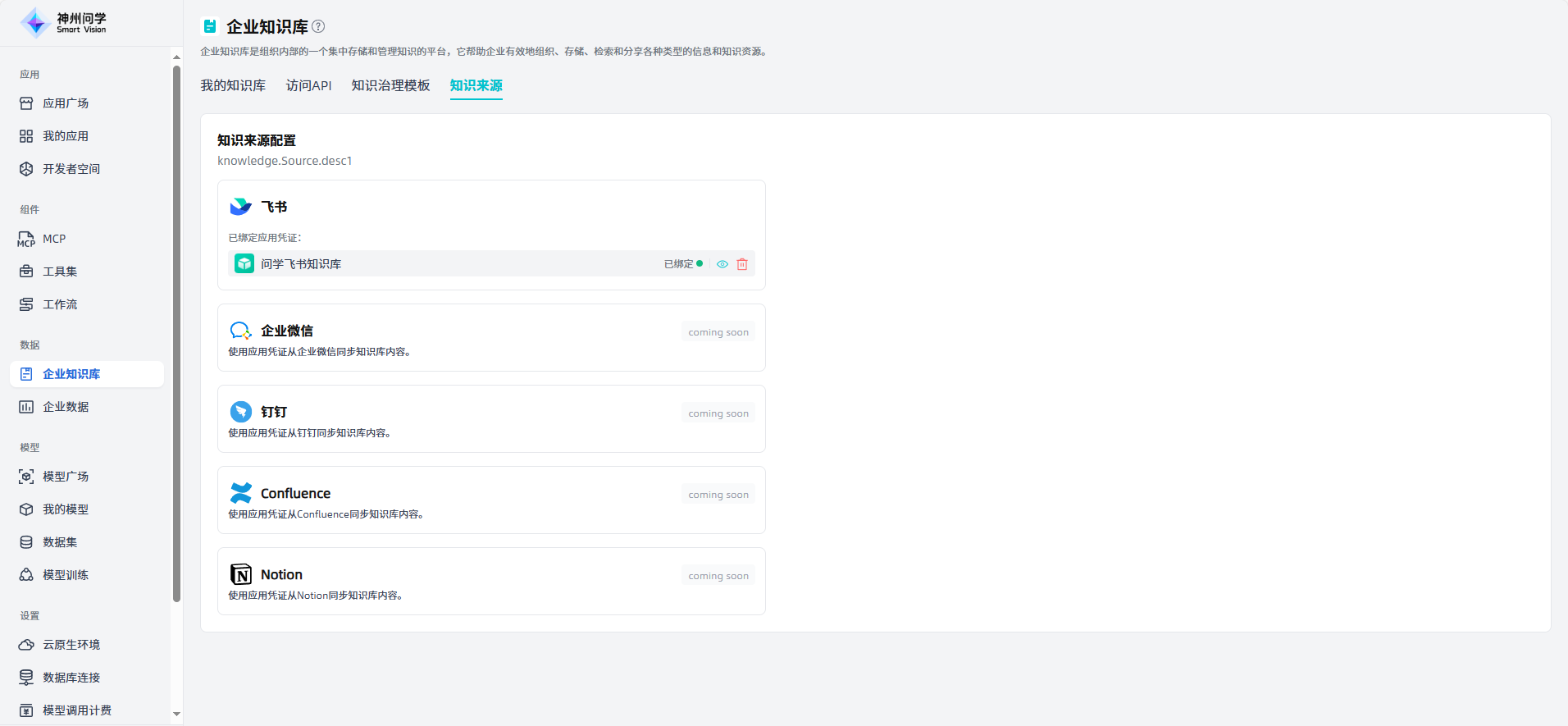View the bound 问学飞书知识库 credential with eye icon
The image size is (1568, 726).
(722, 264)
